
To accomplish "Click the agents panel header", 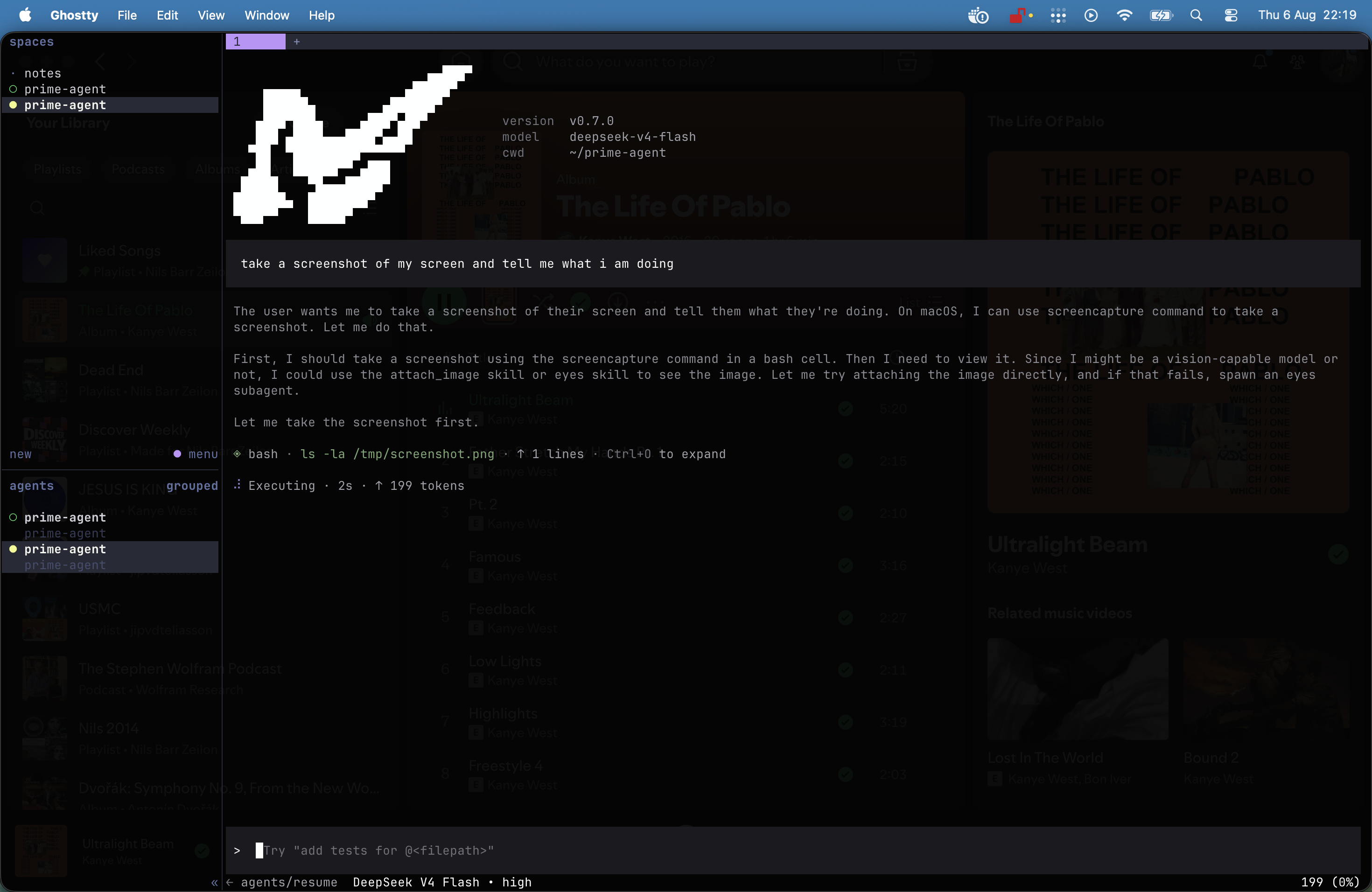I will point(32,486).
